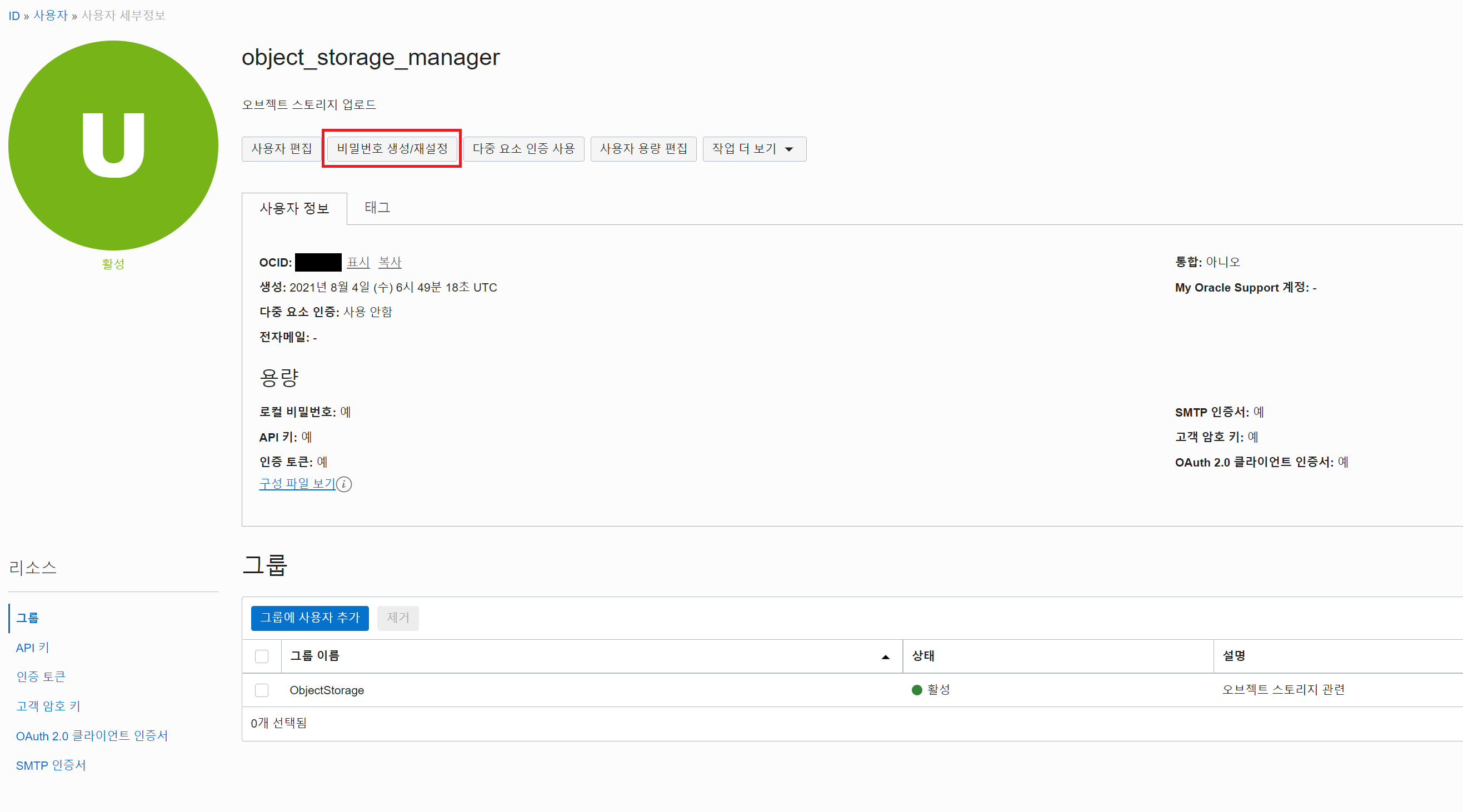Open the 사용자 정보 tab
Screen dimensions: 1463x812
point(294,208)
